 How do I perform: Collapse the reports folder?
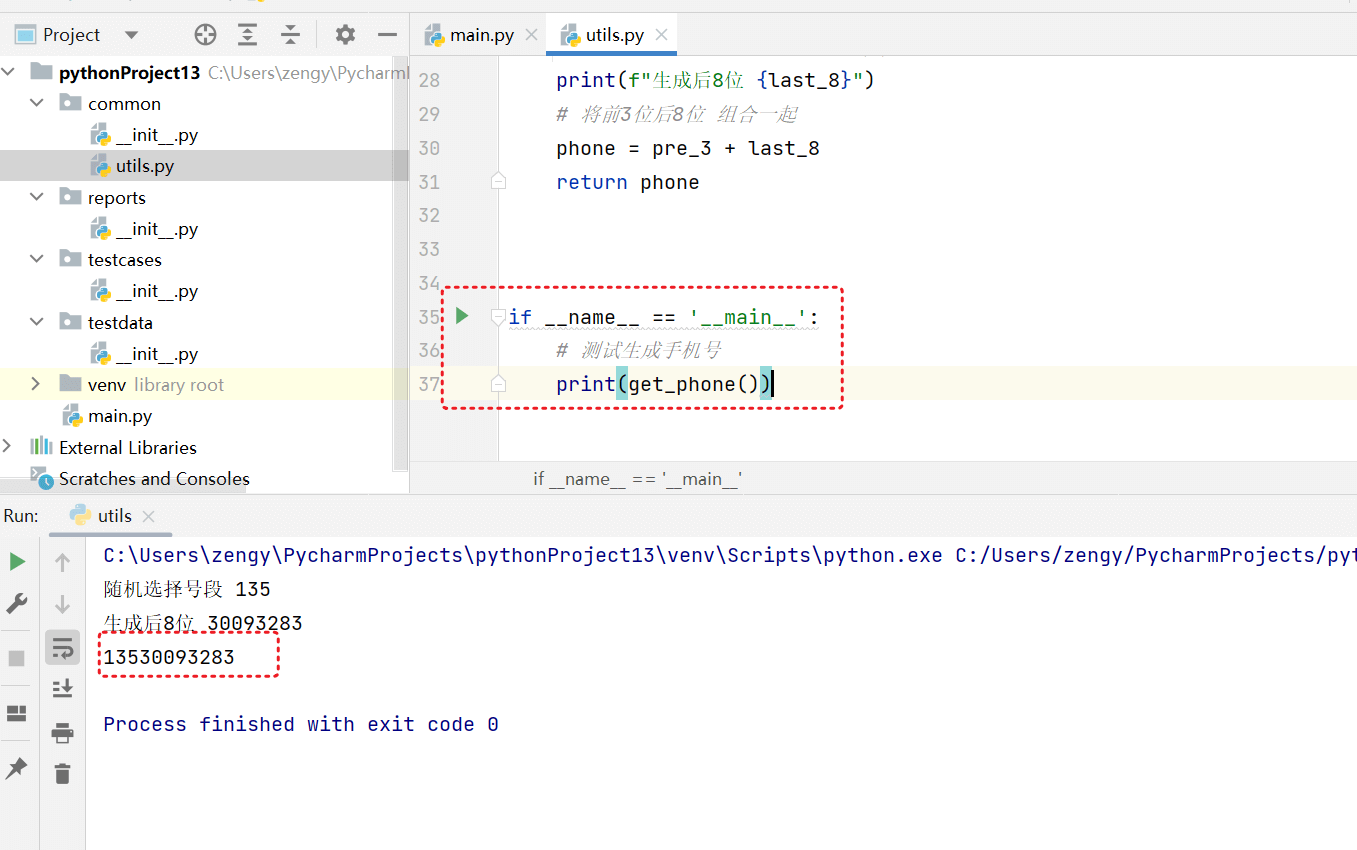tap(37, 197)
